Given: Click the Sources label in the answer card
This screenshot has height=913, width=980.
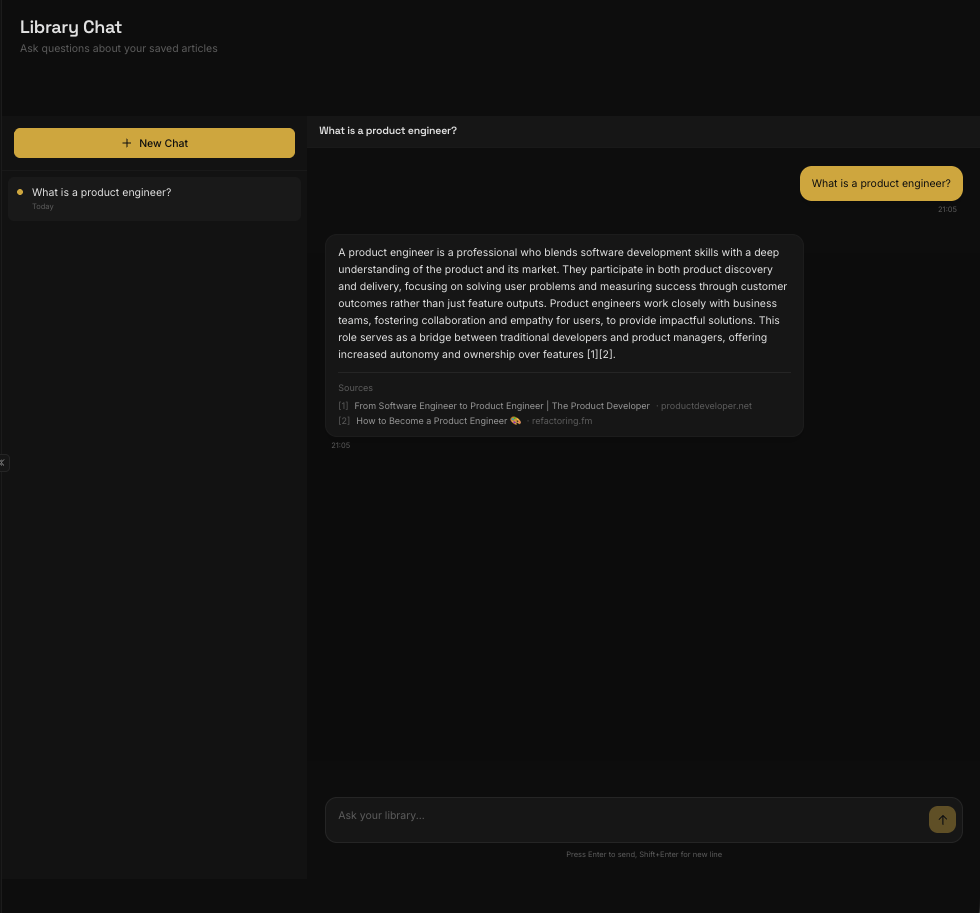Looking at the screenshot, I should (355, 388).
